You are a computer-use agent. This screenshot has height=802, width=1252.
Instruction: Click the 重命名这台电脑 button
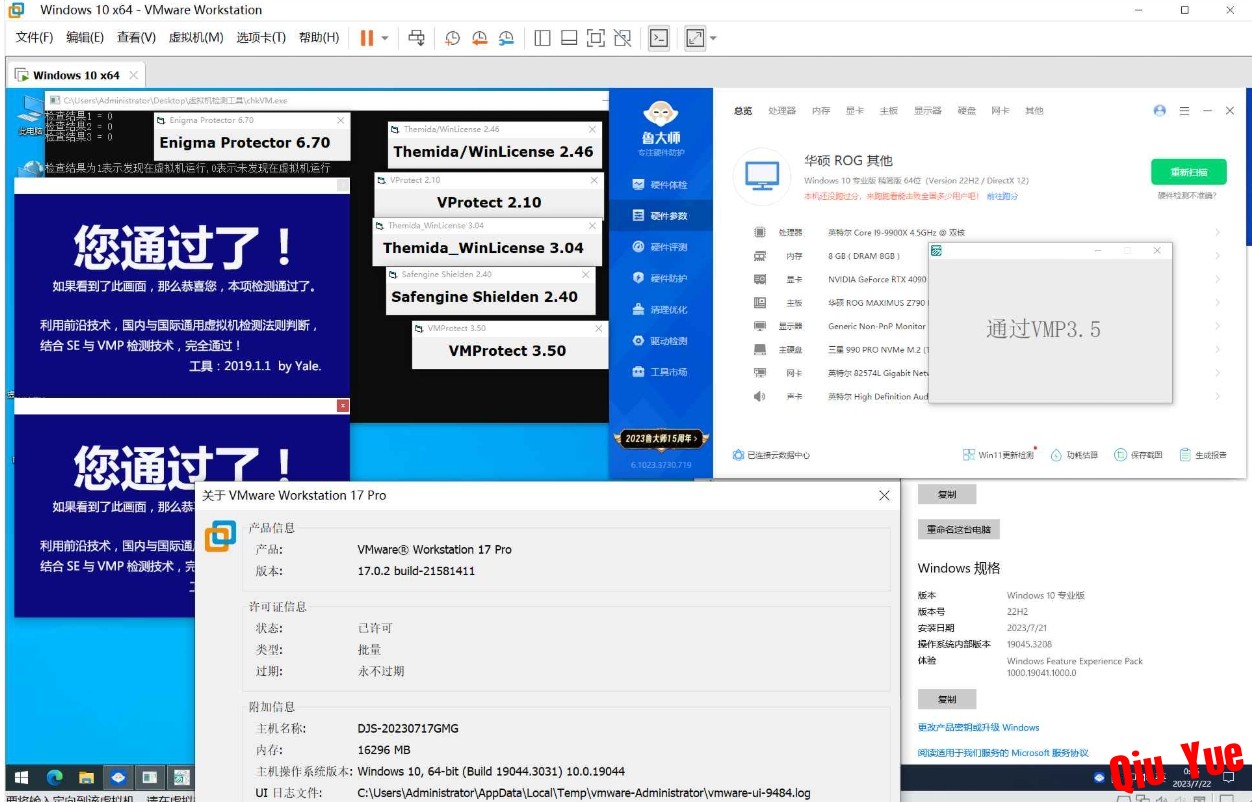(x=960, y=529)
